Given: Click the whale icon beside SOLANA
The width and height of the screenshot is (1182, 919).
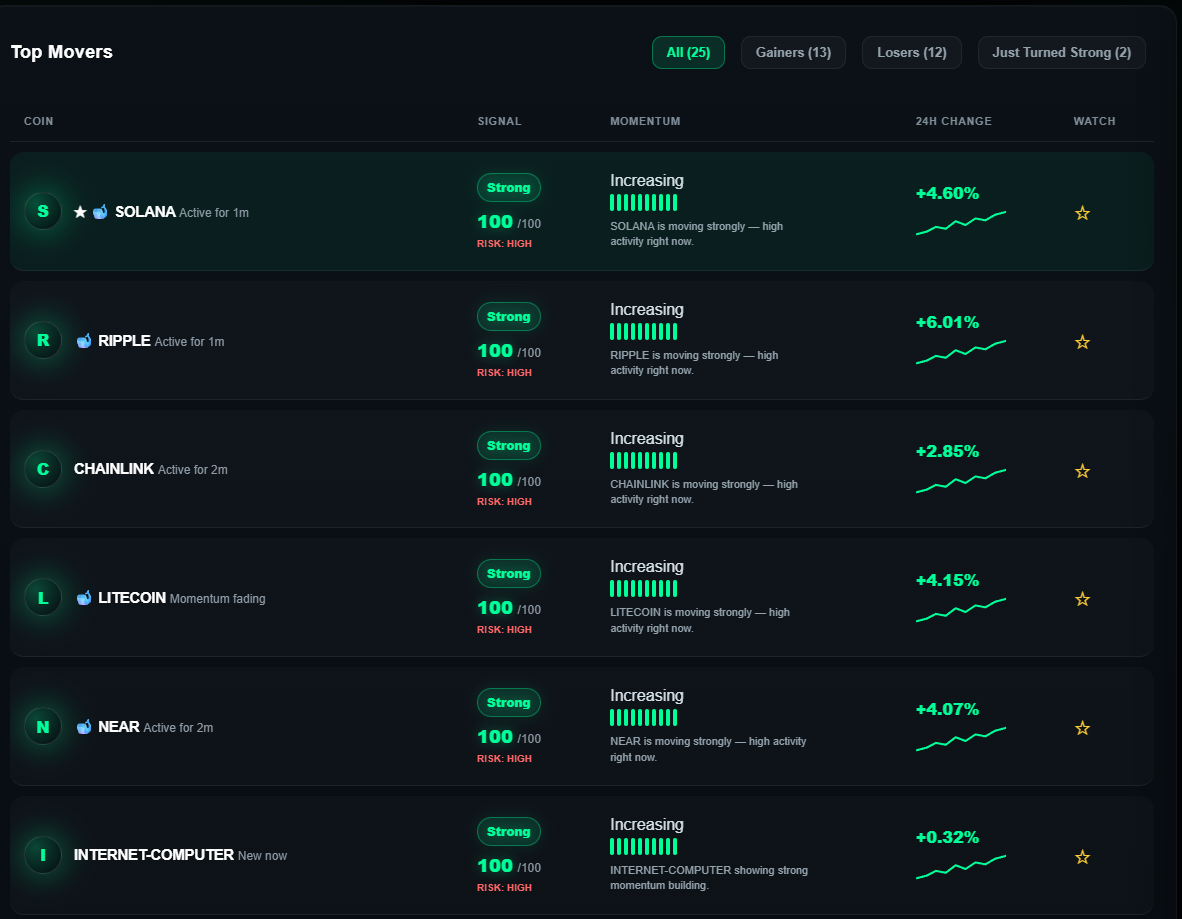Looking at the screenshot, I should click(x=100, y=212).
